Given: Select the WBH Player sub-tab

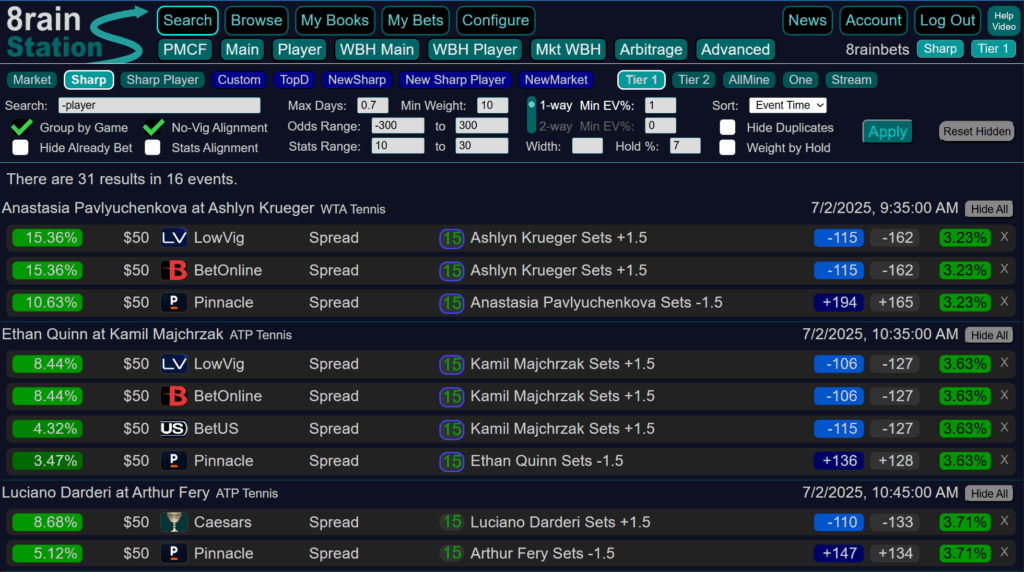Looking at the screenshot, I should [475, 50].
